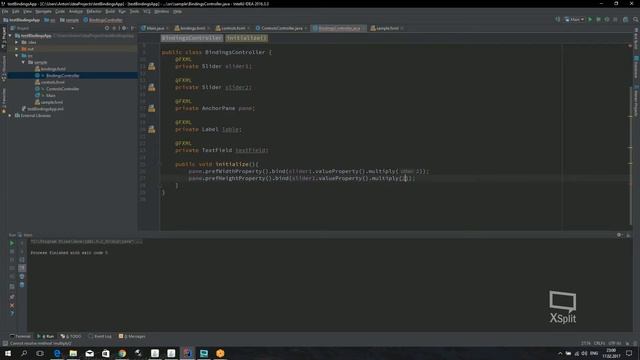Click FXML gutter icon beside slider1 field
640x360 pixels.
(x=151, y=66)
